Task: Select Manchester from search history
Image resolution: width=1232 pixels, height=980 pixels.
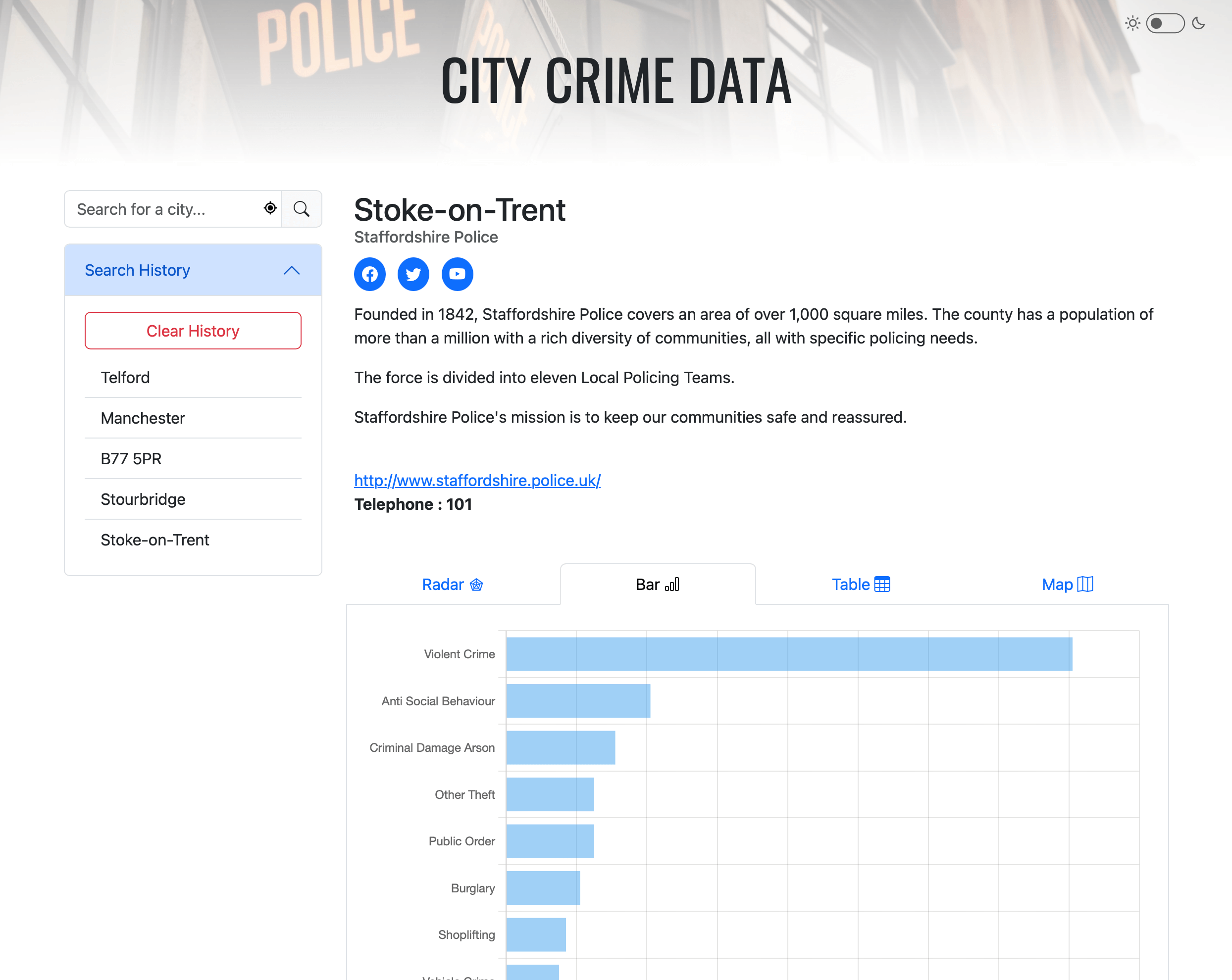Action: (x=142, y=417)
